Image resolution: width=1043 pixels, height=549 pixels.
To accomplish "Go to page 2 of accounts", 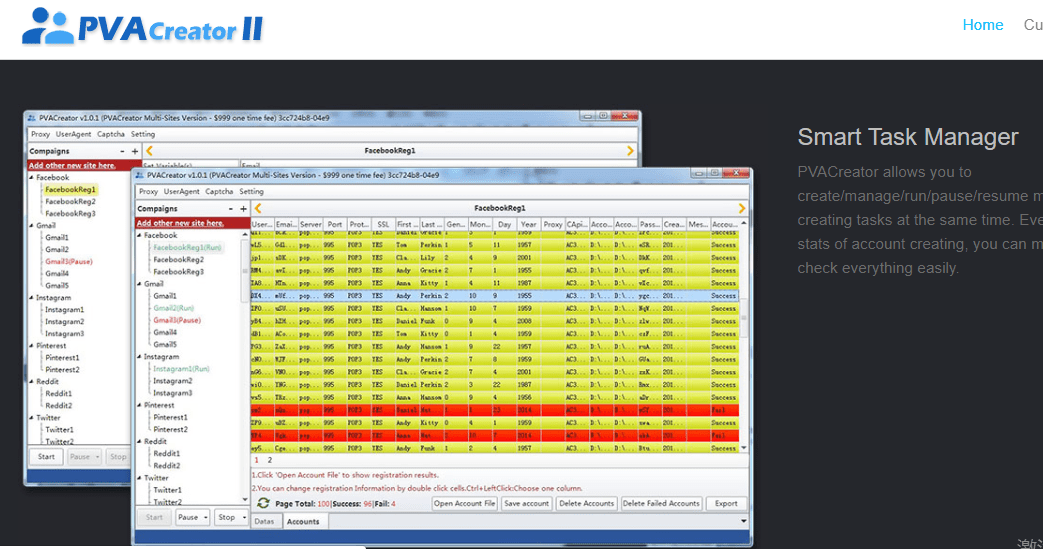I will pyautogui.click(x=269, y=460).
